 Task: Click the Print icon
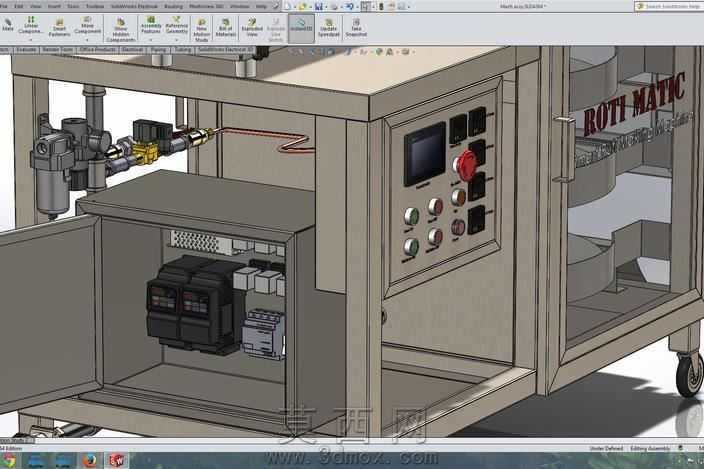click(x=334, y=6)
